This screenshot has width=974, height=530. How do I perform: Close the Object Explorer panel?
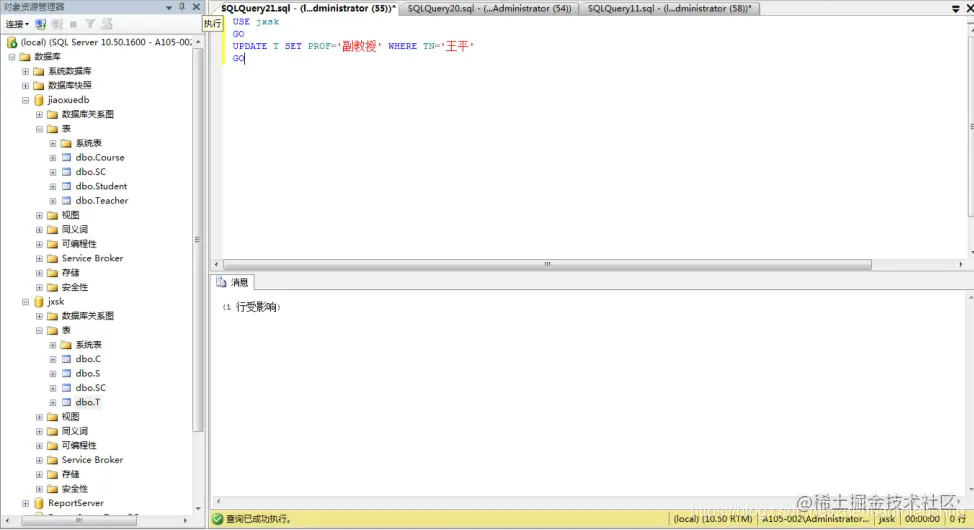pos(196,7)
